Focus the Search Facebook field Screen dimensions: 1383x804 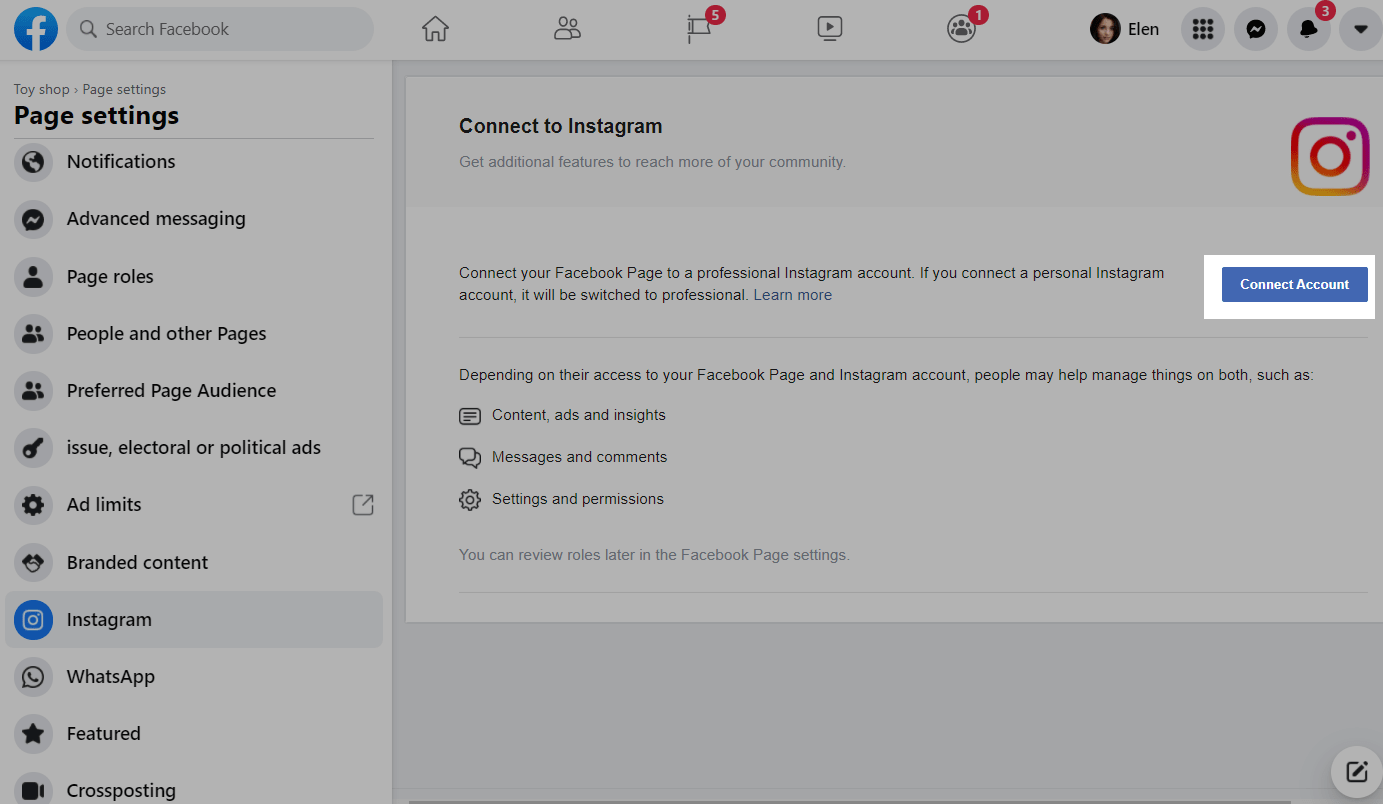point(220,29)
